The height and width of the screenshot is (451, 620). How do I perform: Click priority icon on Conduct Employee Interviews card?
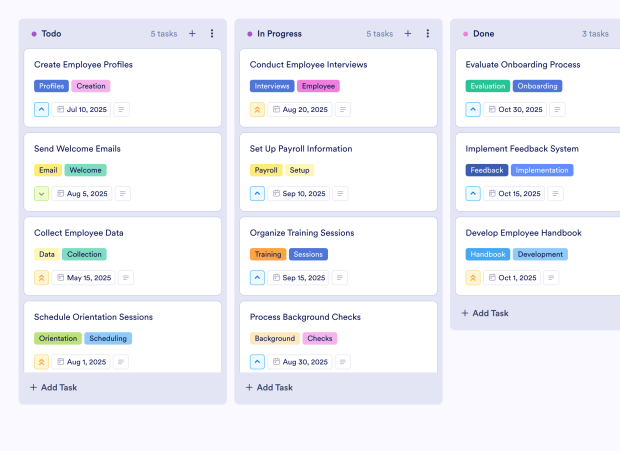(x=257, y=109)
